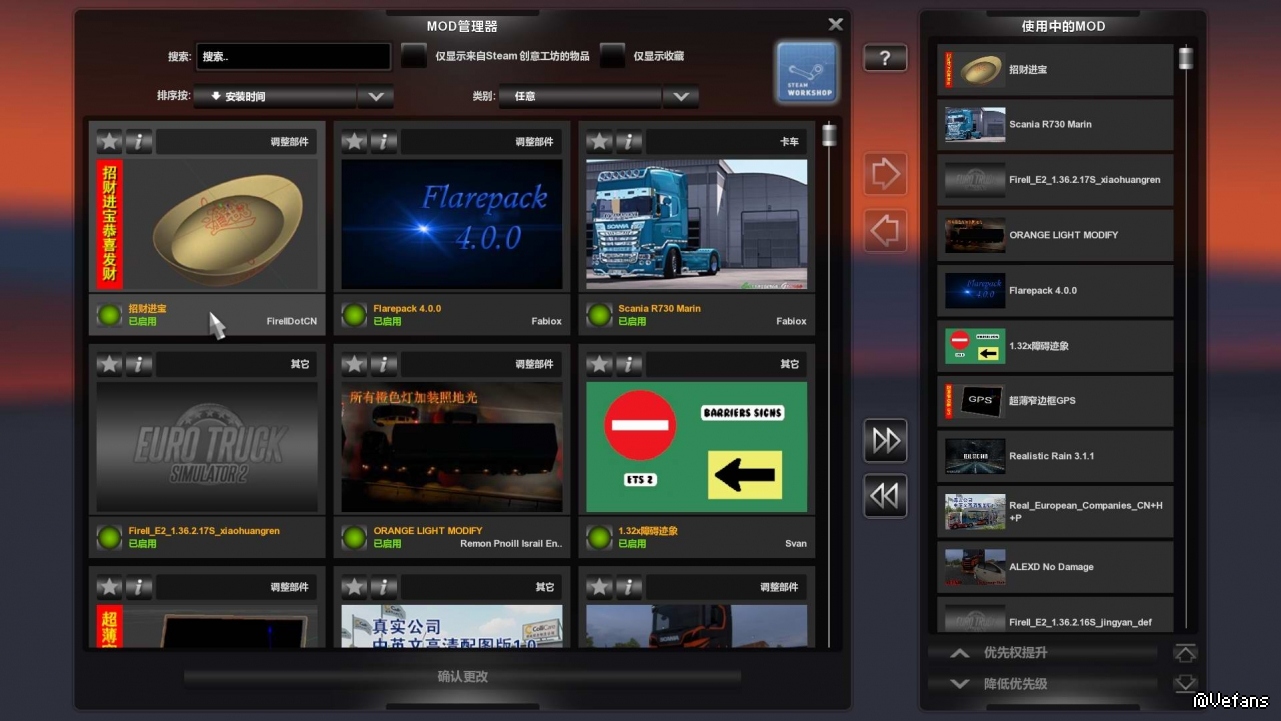
Task: Select the Euro Truck Simulator 2 logo thumbnail
Action: click(x=207, y=447)
